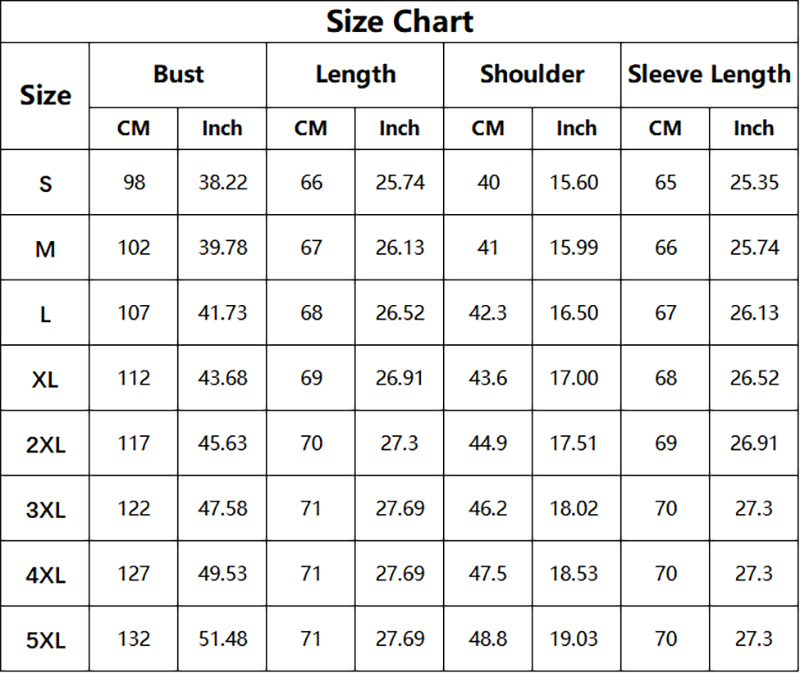This screenshot has width=800, height=673.
Task: Select the Size header cell
Action: pos(45,96)
